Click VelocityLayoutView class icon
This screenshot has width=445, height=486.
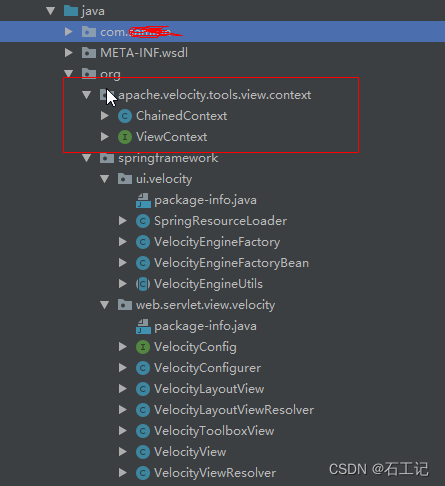pyautogui.click(x=143, y=389)
